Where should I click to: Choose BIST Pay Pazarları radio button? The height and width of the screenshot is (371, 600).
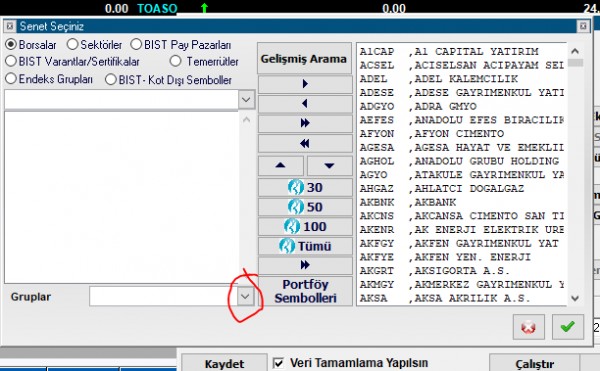pos(181,45)
